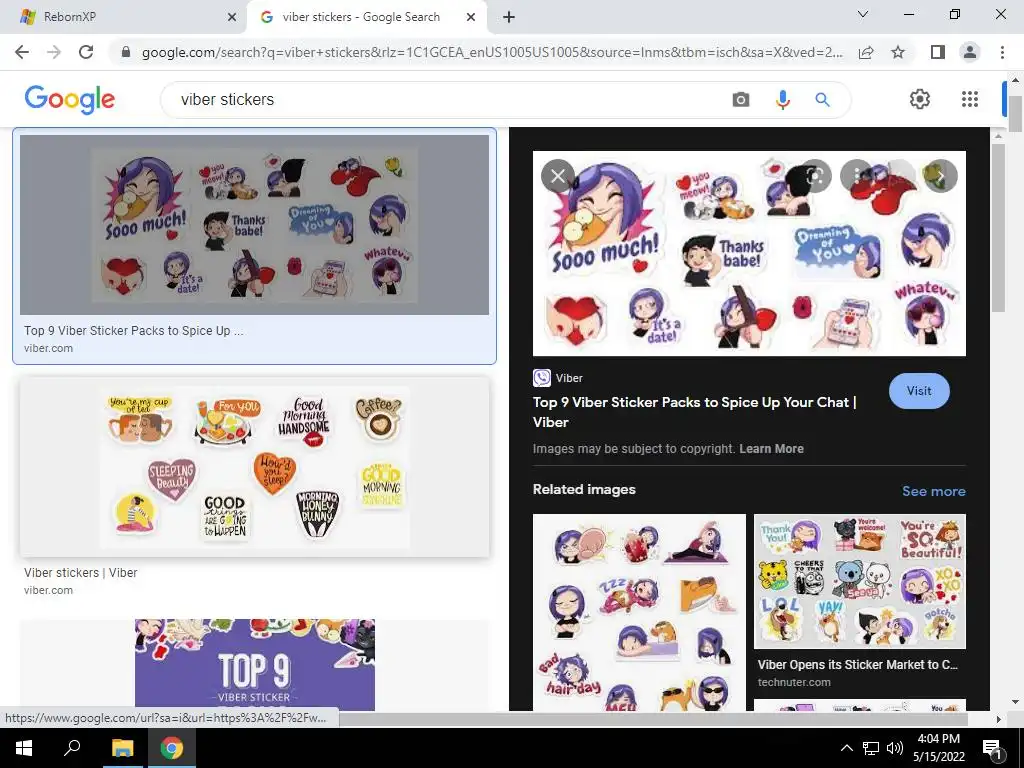
Task: Open the Learn More copyright link
Action: 771,449
